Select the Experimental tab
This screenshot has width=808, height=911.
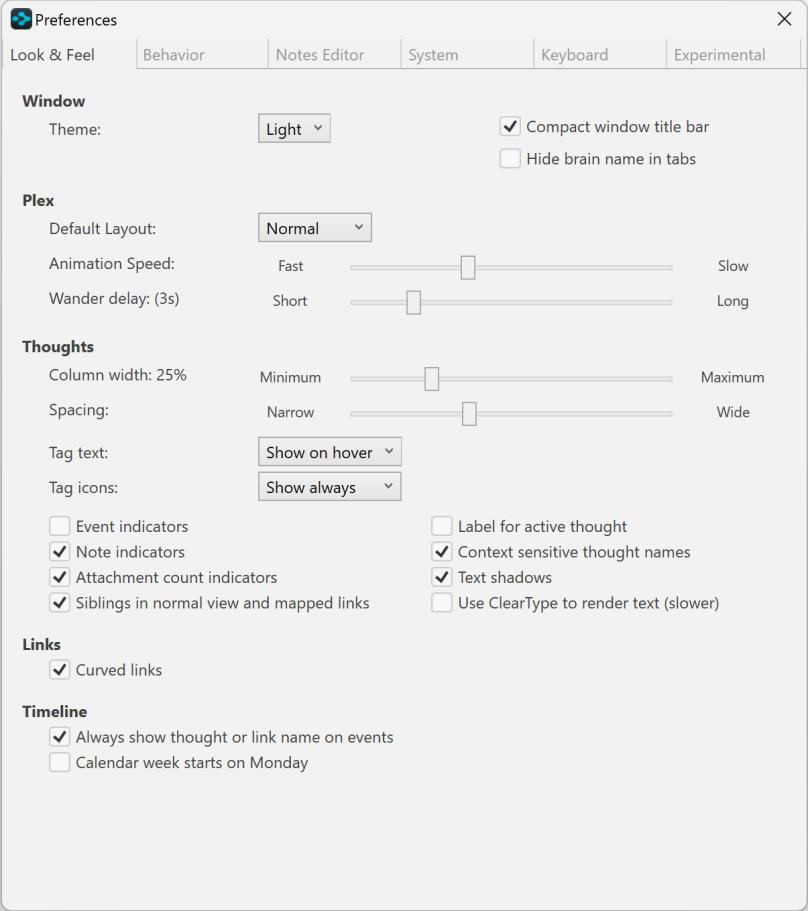coord(719,55)
